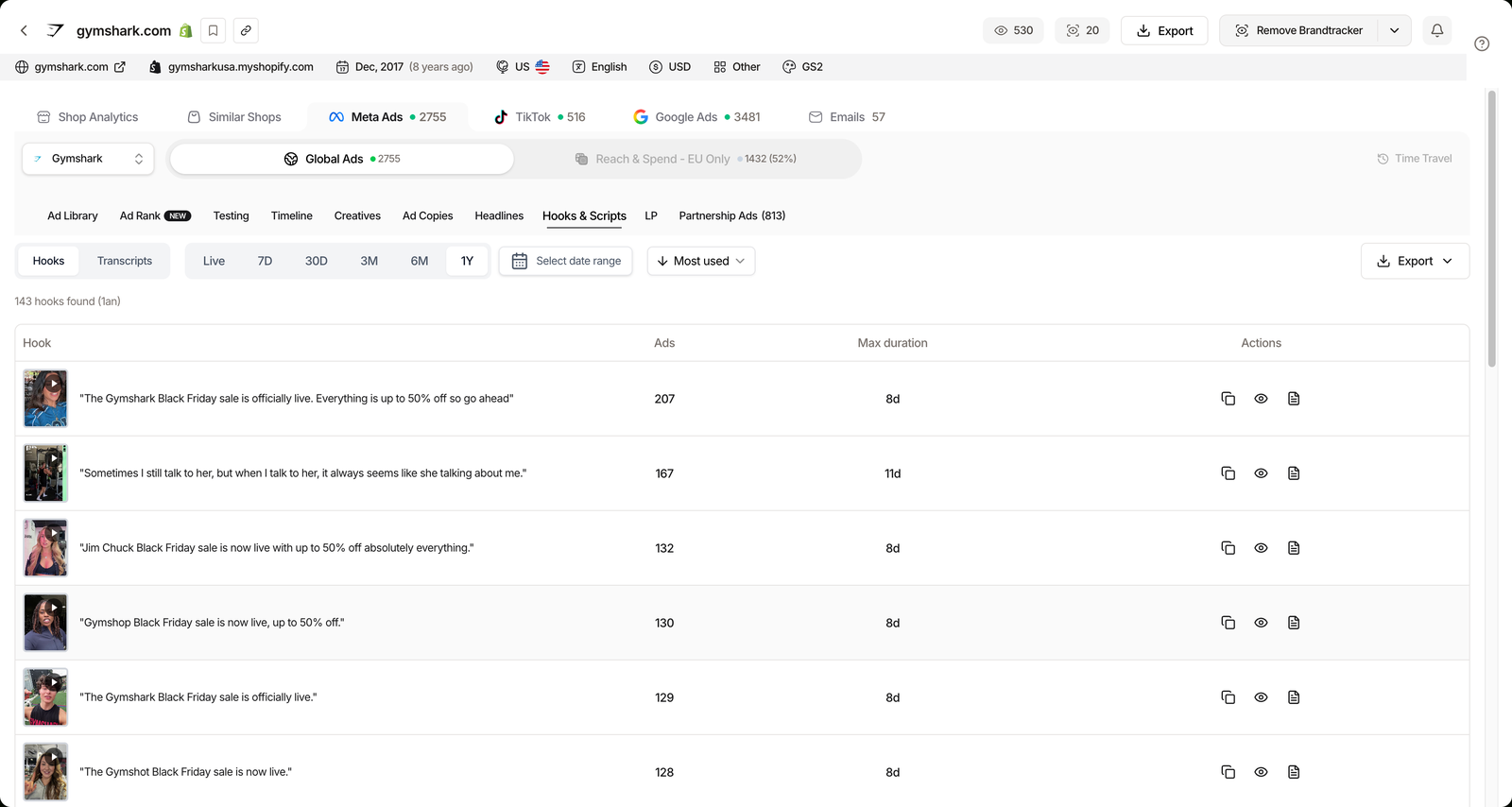Viewport: 1512px width, 807px height.
Task: Open transcript document for 'Gymshot' hook row
Action: (x=1294, y=772)
